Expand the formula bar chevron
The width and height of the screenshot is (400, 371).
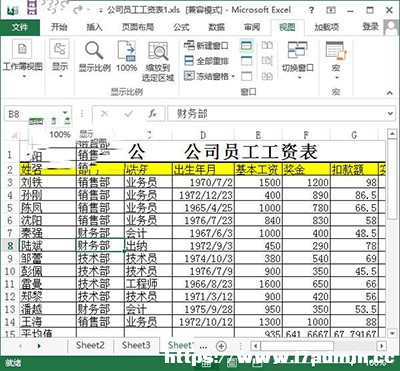click(x=390, y=114)
